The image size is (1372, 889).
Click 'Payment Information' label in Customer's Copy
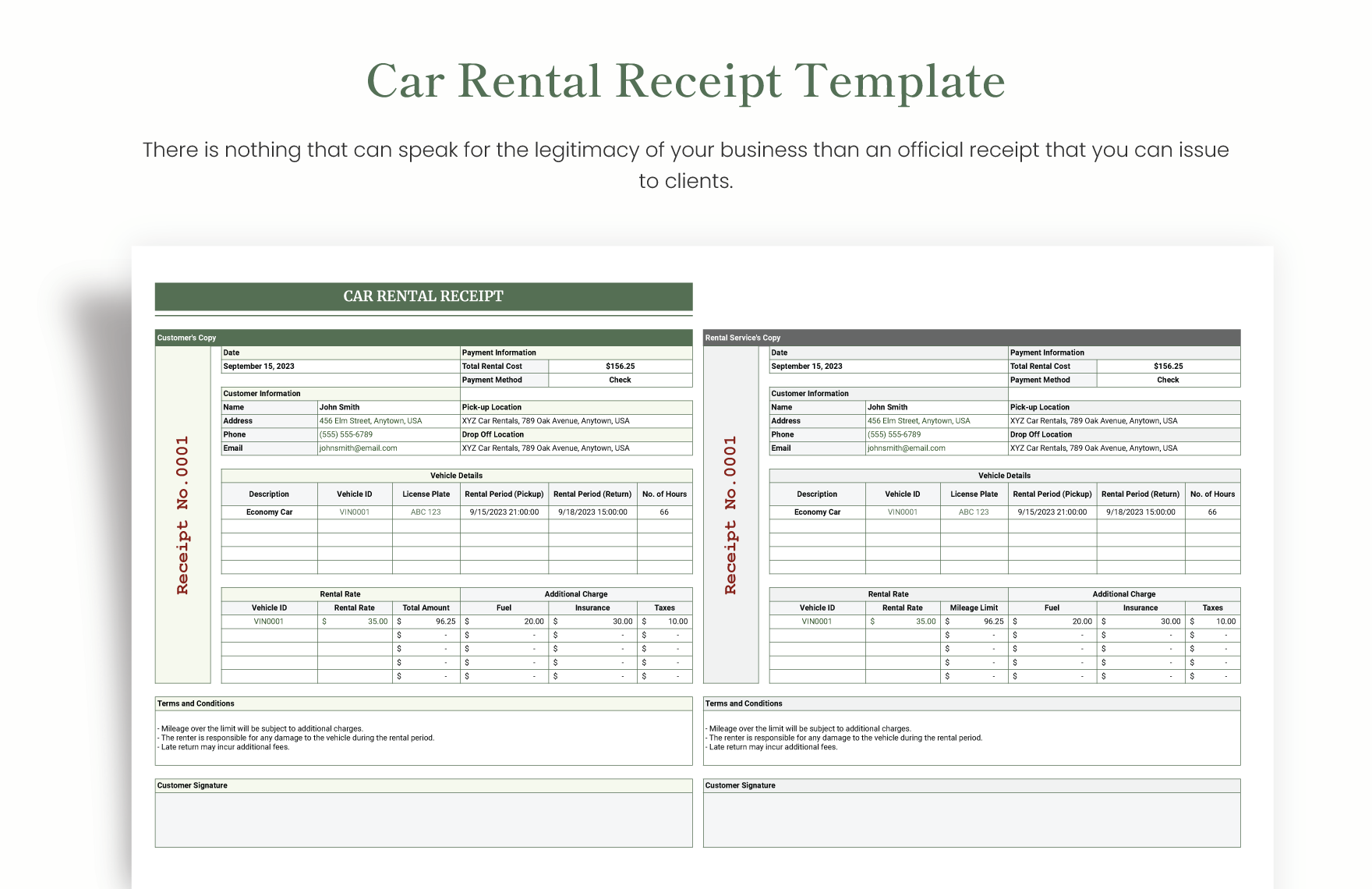tap(499, 353)
